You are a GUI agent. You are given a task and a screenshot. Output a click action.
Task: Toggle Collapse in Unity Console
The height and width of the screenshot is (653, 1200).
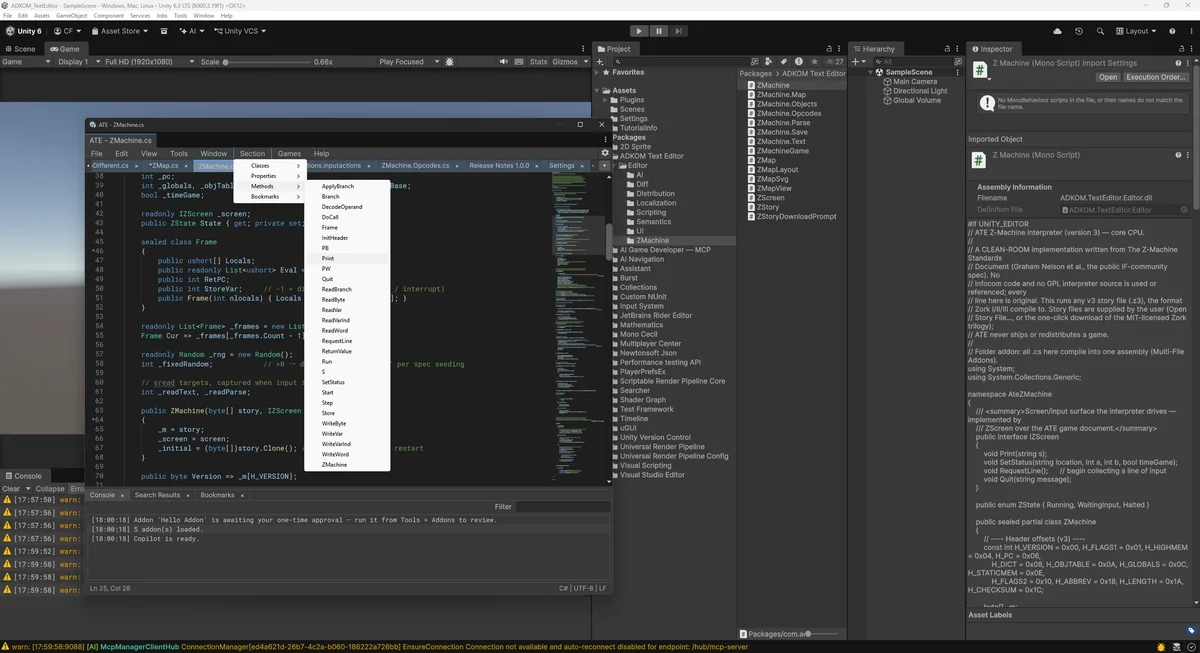[x=50, y=489]
